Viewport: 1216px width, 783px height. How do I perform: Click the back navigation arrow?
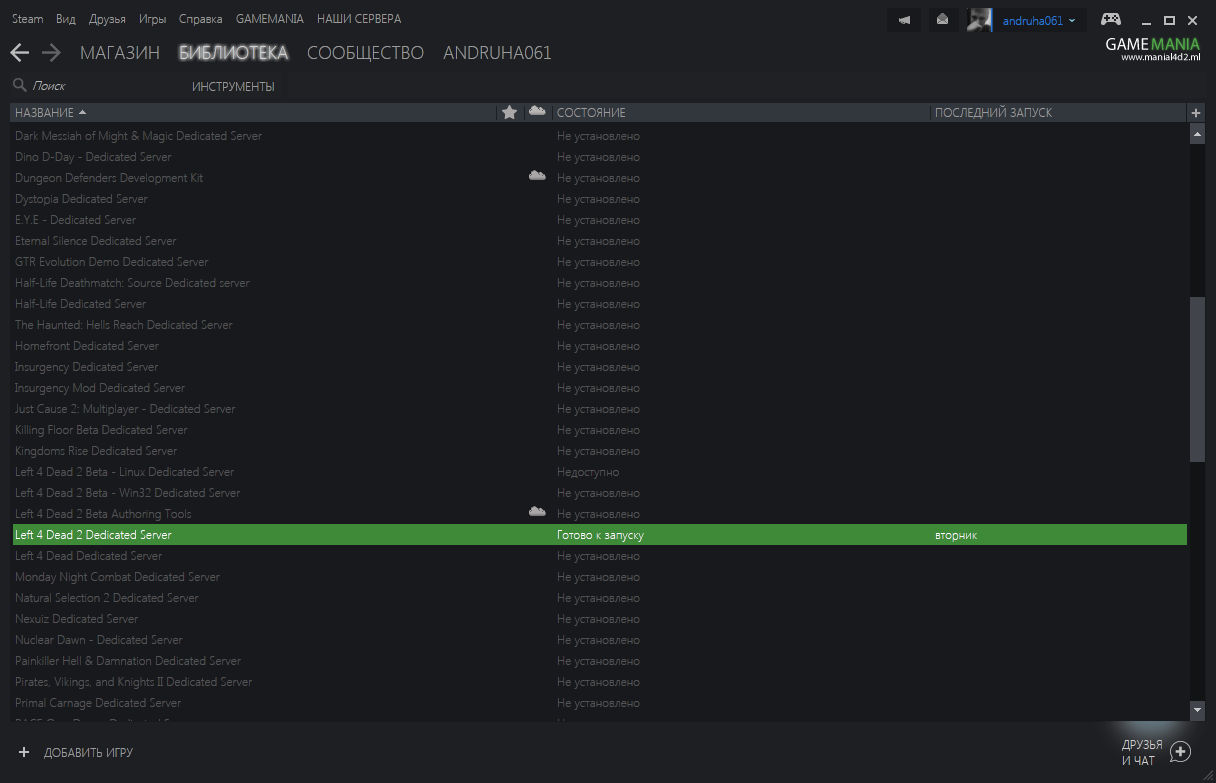(x=19, y=53)
